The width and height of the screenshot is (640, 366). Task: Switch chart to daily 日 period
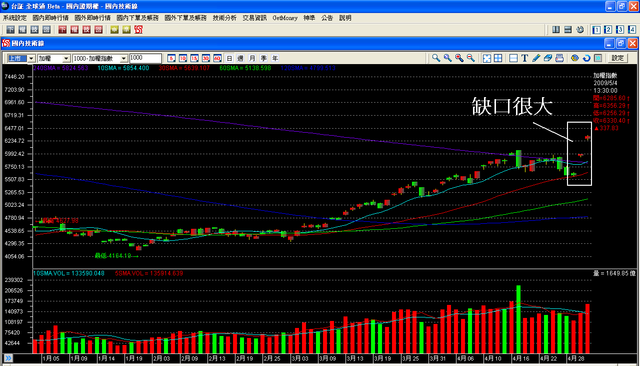click(x=229, y=58)
